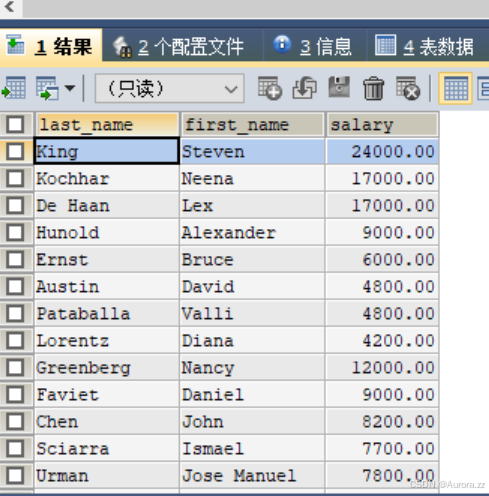Select the De Haan cell
The width and height of the screenshot is (489, 496).
pyautogui.click(x=107, y=206)
